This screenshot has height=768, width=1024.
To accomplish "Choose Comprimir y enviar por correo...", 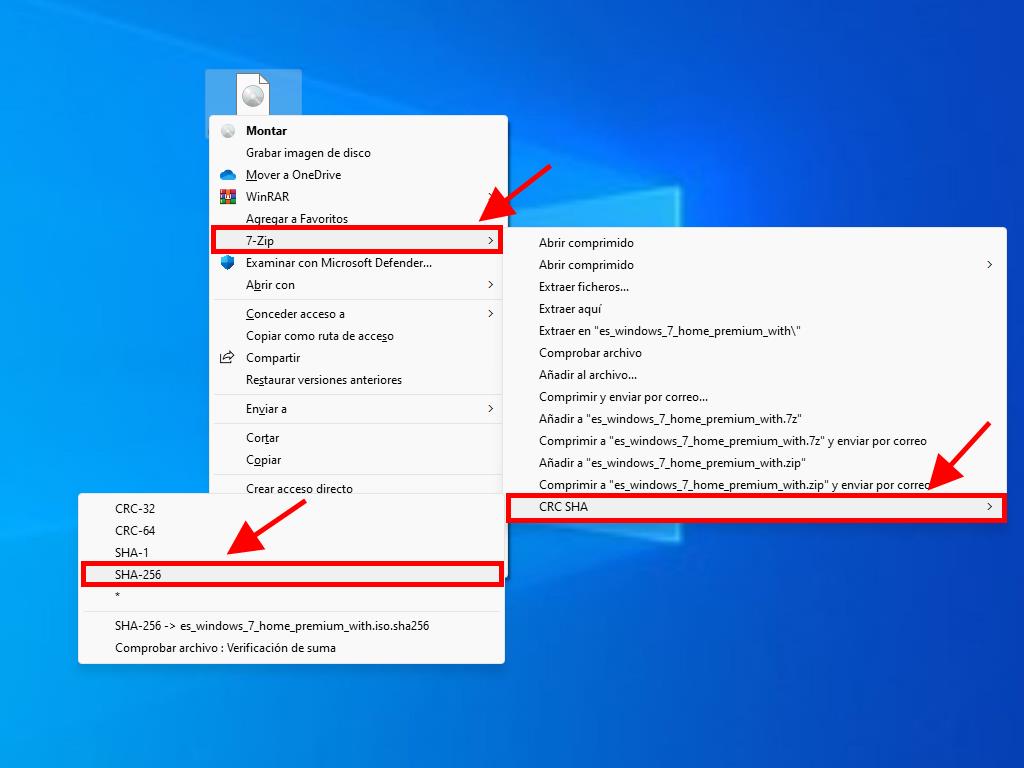I will (x=756, y=396).
